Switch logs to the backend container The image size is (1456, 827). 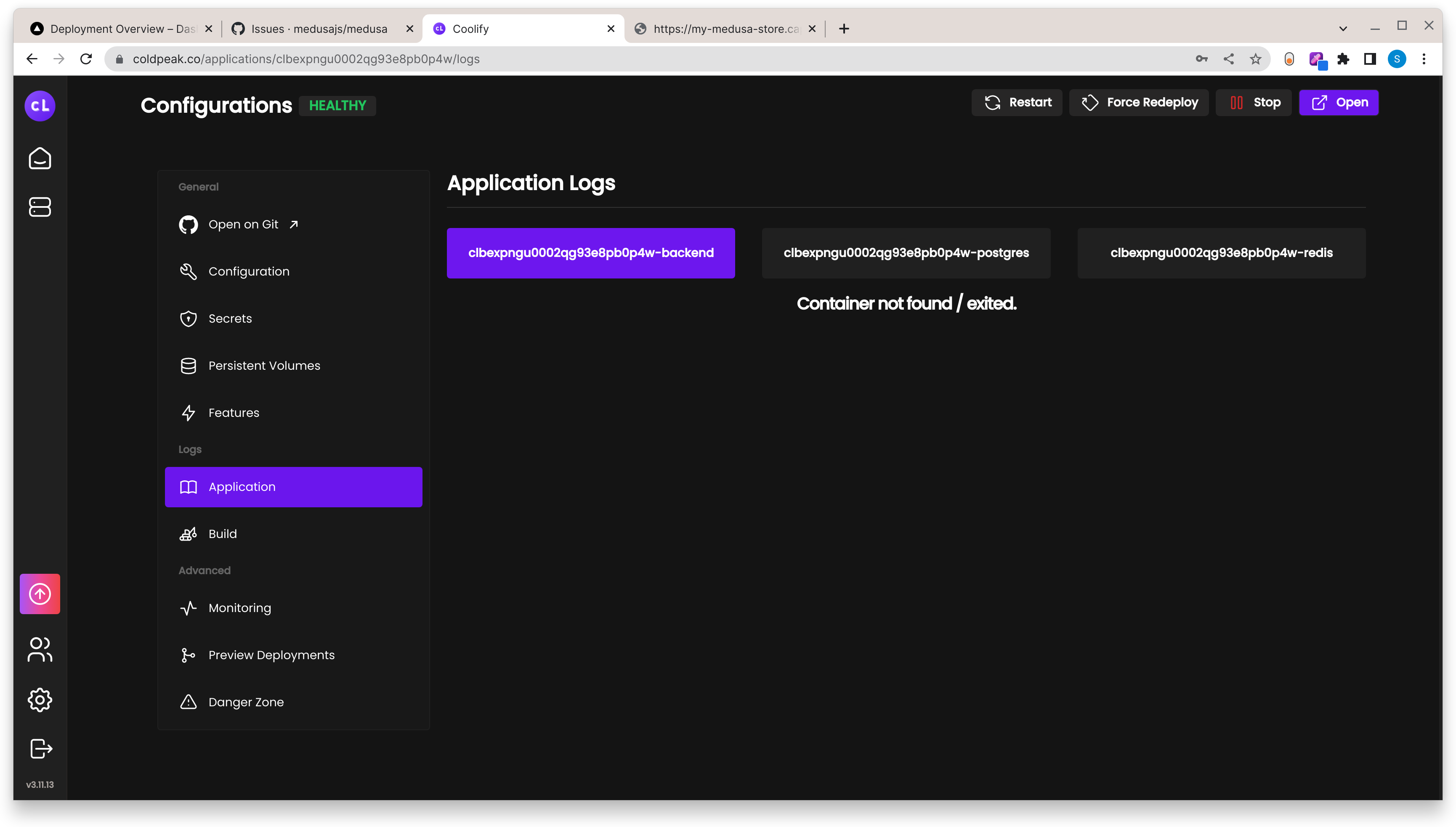click(x=591, y=253)
